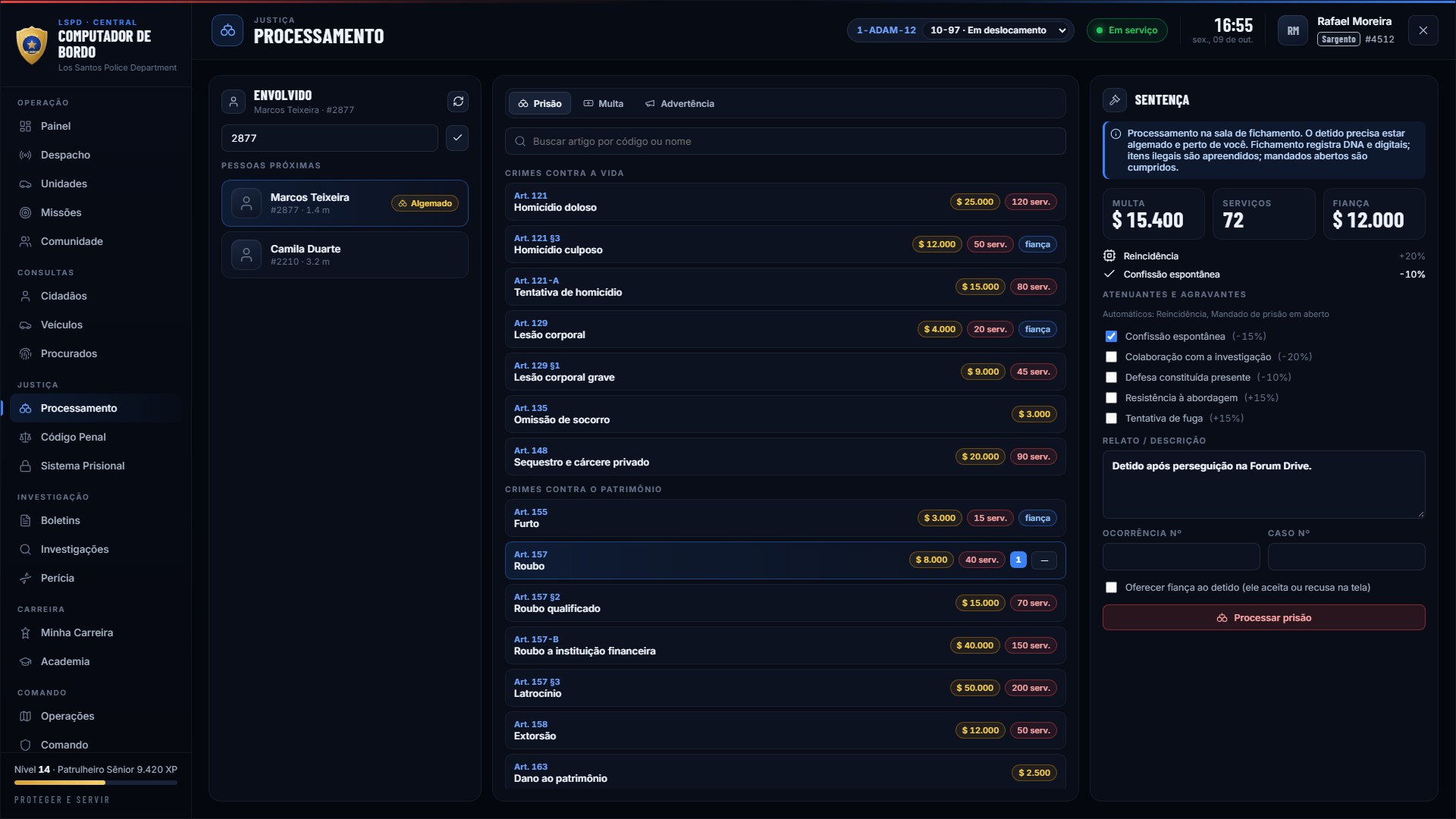Decrease Art. 157 Roubo count with minus
Image resolution: width=1456 pixels, height=819 pixels.
1044,560
